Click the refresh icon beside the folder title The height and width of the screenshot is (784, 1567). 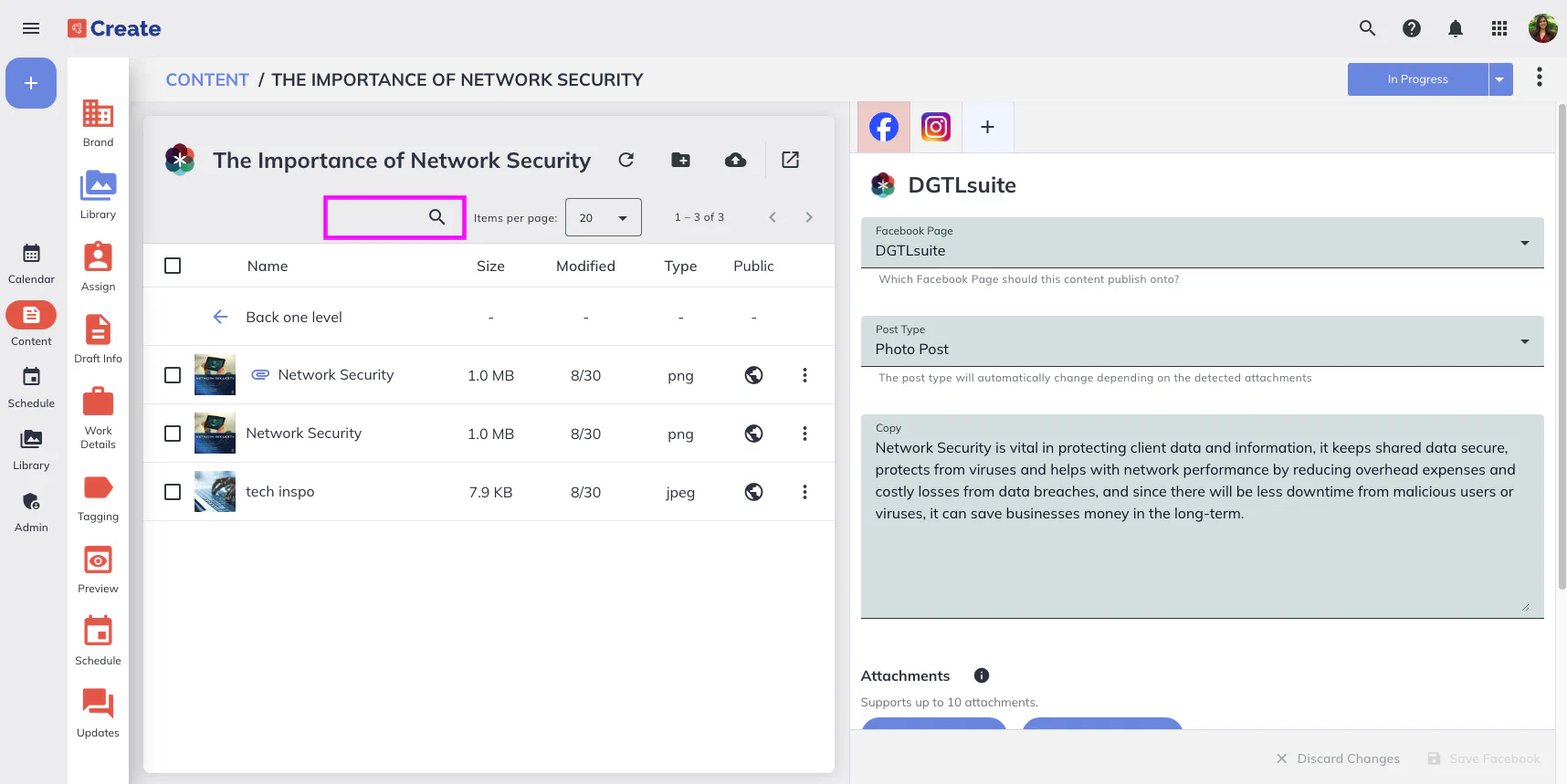(x=626, y=160)
